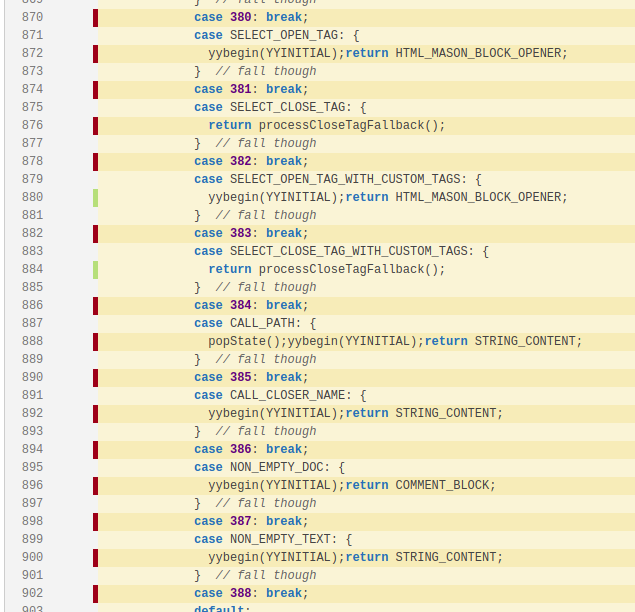635x612 pixels.
Task: Click line number 888
Action: tap(32, 341)
